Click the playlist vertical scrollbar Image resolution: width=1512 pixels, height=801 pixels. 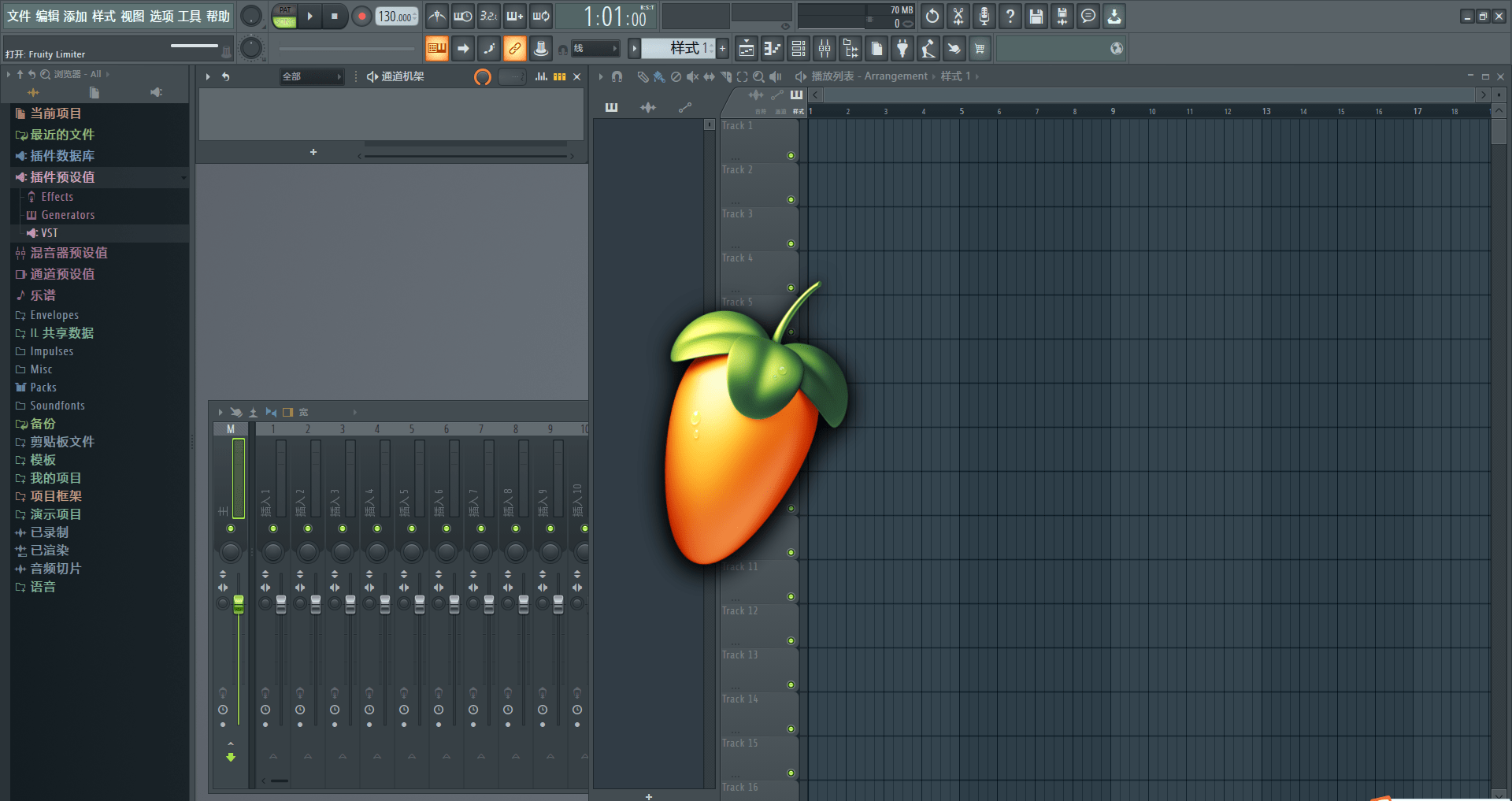pos(1499,132)
